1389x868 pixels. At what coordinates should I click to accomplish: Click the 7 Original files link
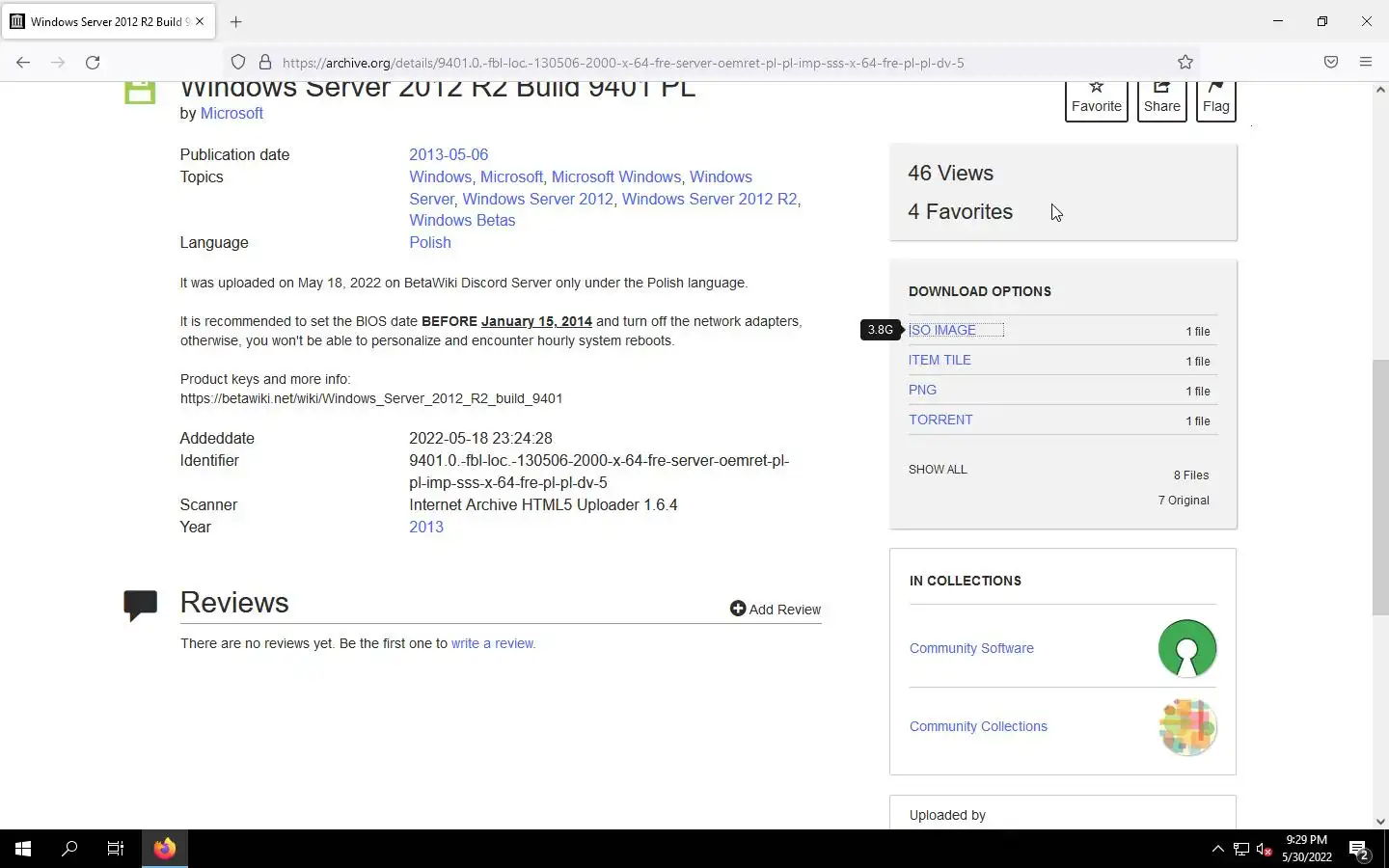click(x=1184, y=501)
